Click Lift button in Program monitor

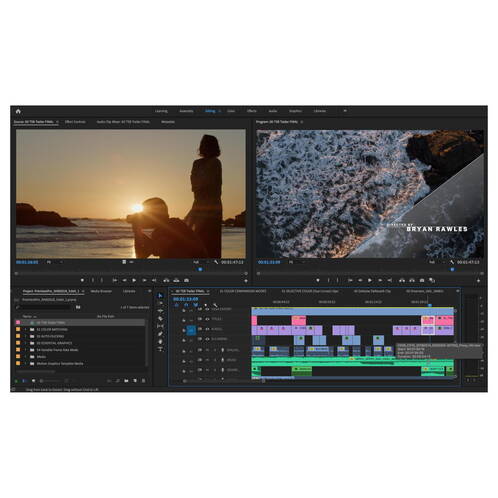pos(402,280)
